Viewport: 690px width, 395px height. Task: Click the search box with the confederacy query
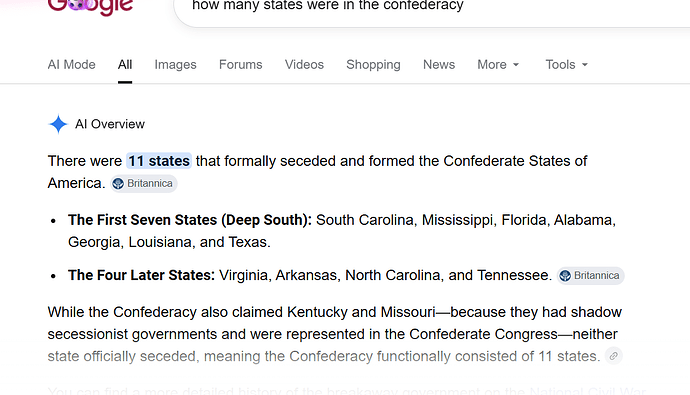(432, 9)
